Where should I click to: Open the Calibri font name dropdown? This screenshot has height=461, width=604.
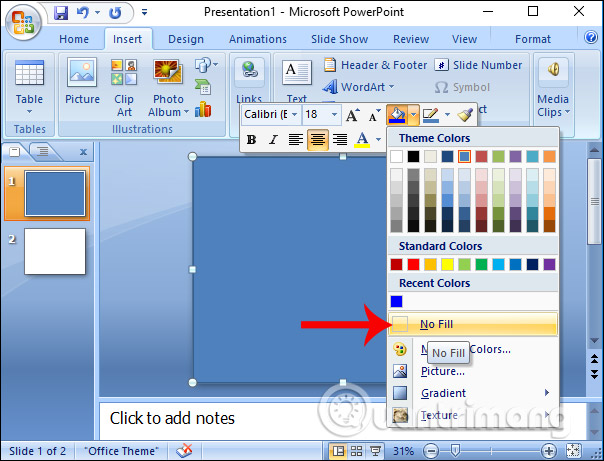[x=294, y=114]
